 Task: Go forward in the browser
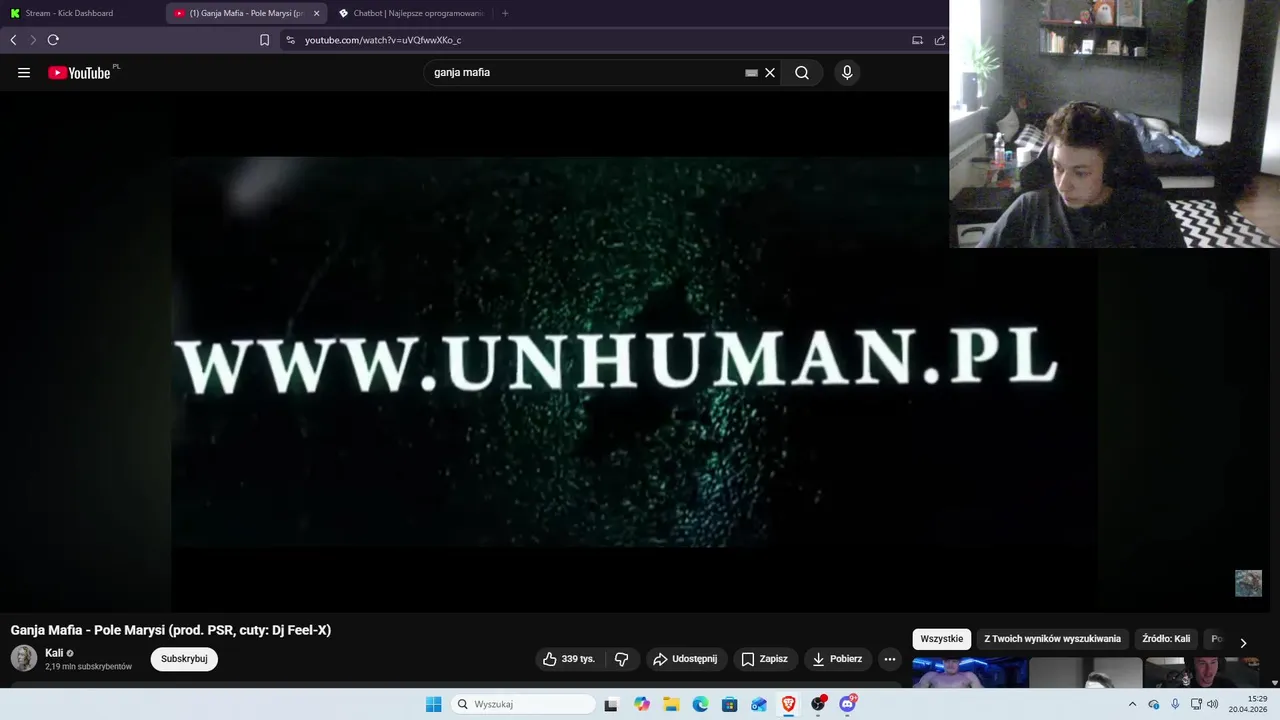click(x=33, y=40)
